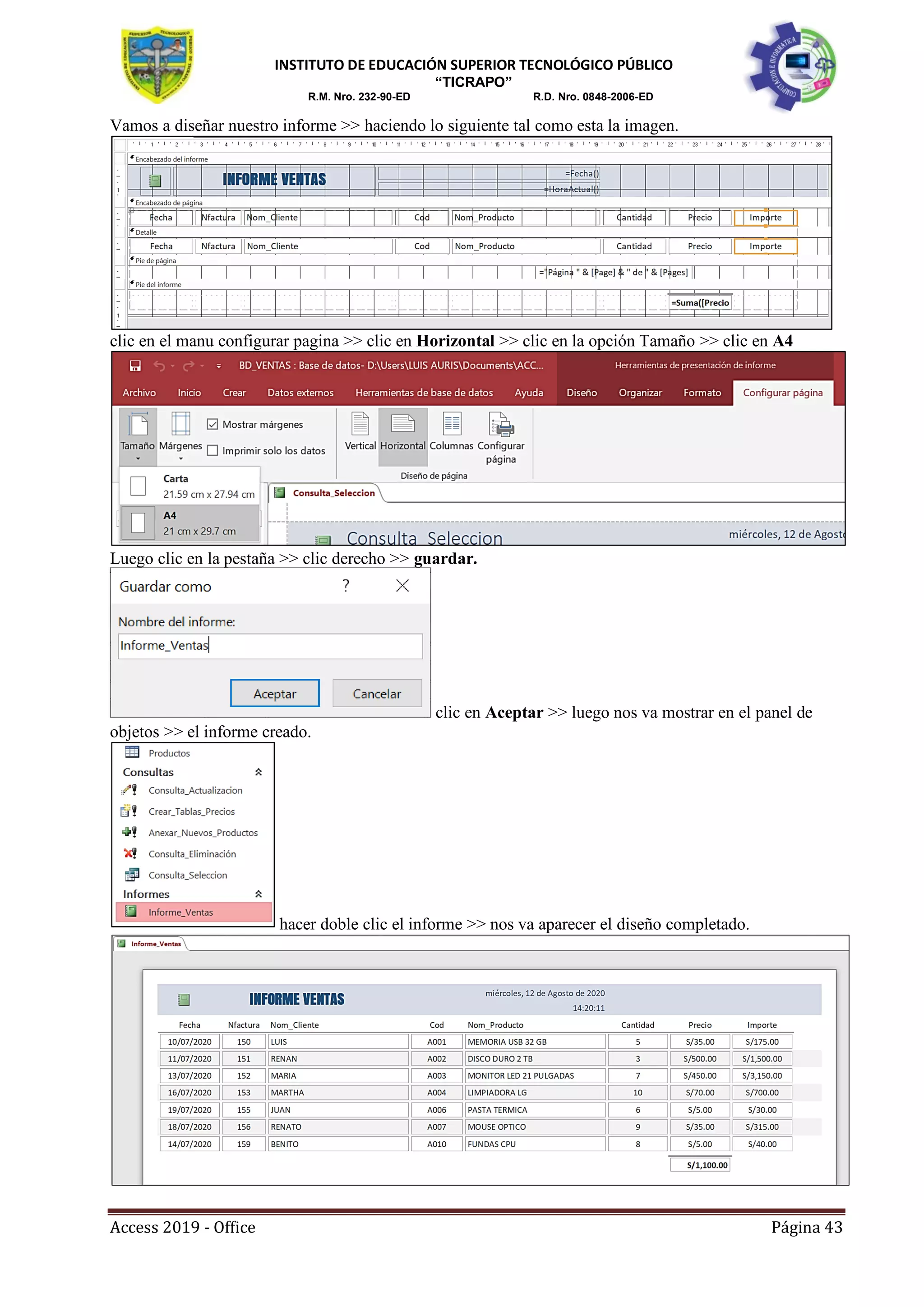Viewport: 924px width, 1307px height.
Task: Open the Inicio ribbon tab
Action: pyautogui.click(x=189, y=393)
